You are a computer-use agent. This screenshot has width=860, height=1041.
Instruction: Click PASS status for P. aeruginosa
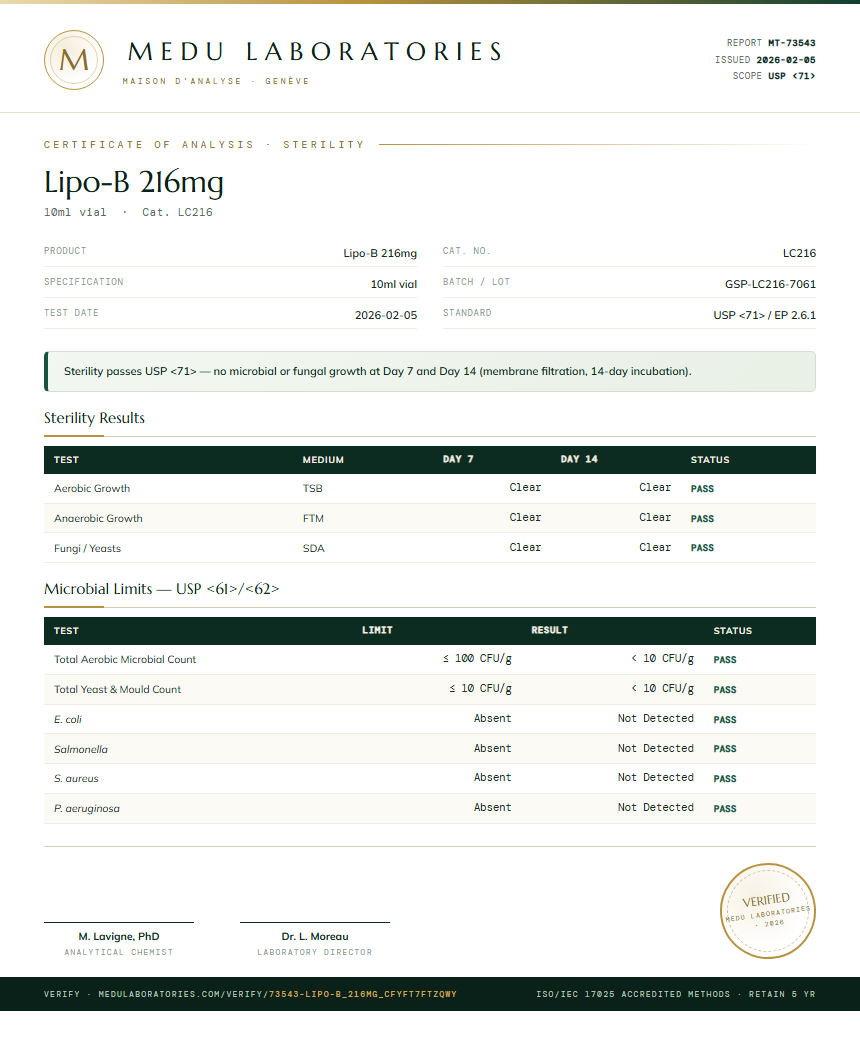pos(725,809)
